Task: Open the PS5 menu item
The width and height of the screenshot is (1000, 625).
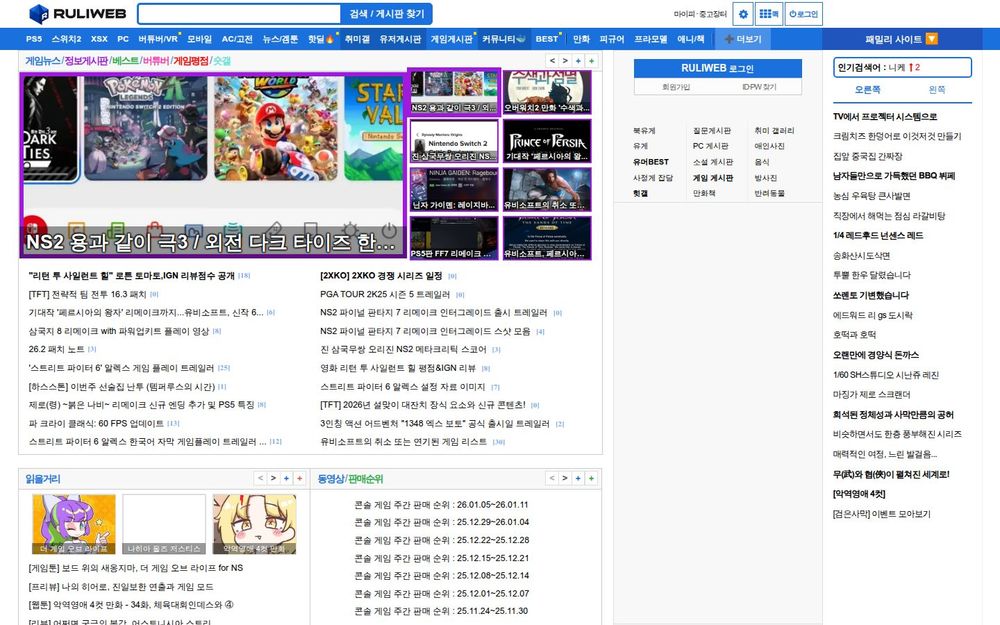Action: click(x=34, y=39)
